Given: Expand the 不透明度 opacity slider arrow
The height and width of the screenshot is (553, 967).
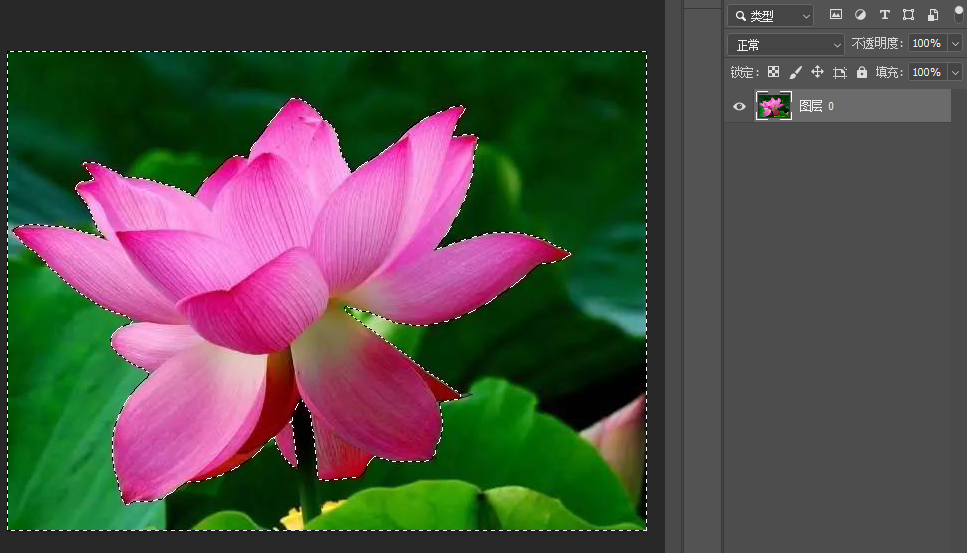Looking at the screenshot, I should pyautogui.click(x=955, y=44).
